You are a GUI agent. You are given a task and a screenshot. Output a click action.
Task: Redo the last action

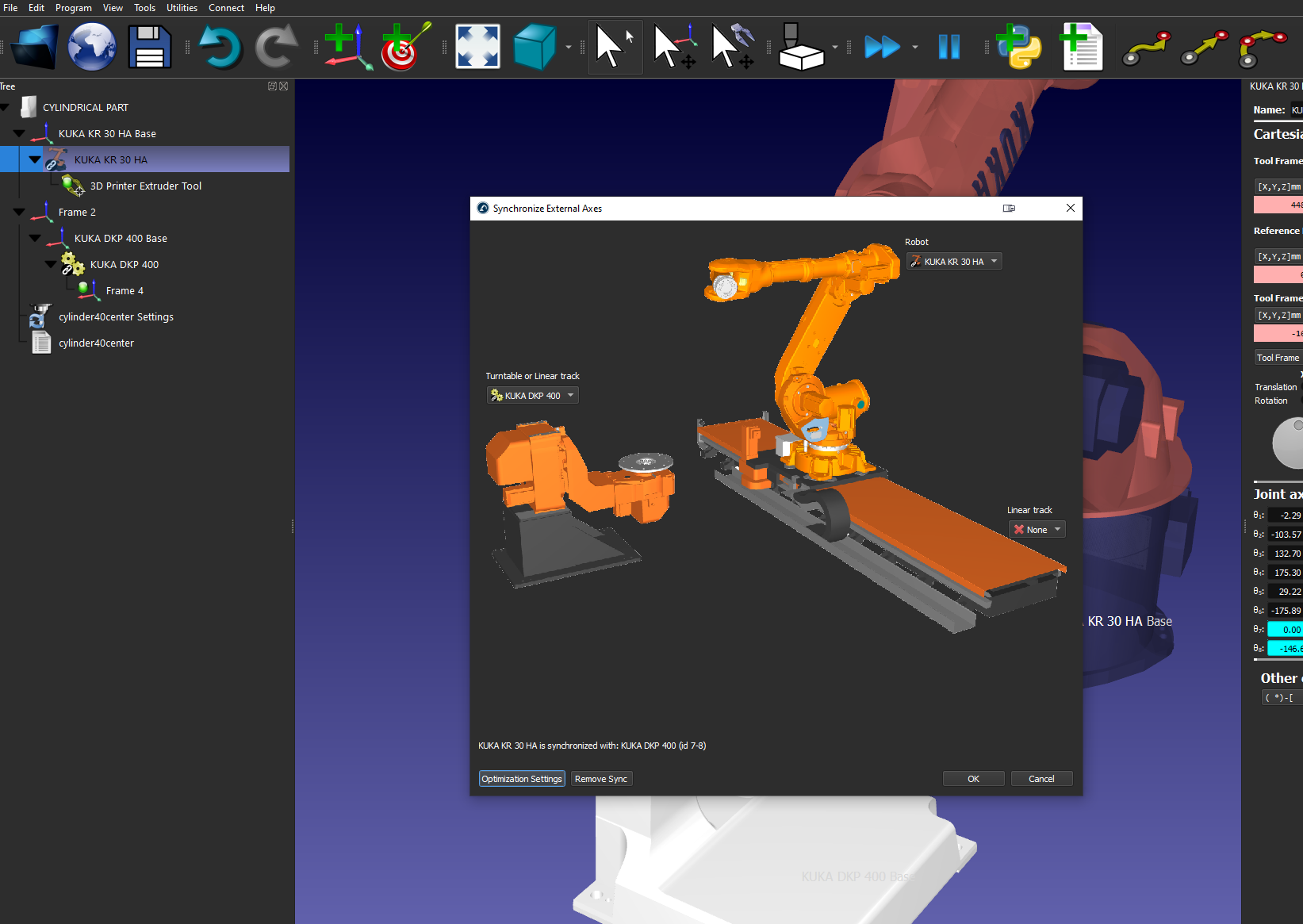pos(276,47)
